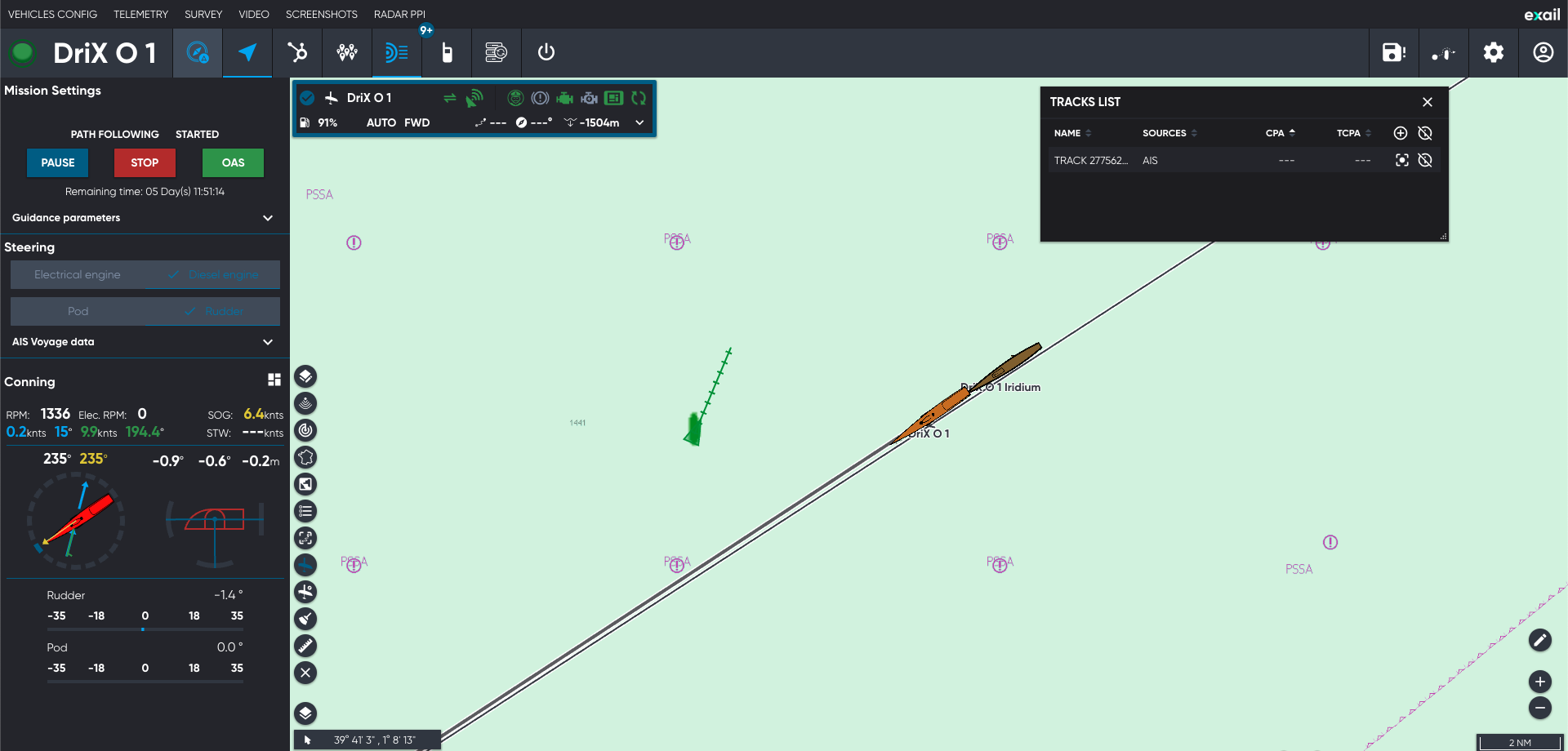Click the green OAS button
This screenshot has width=1568, height=751.
pyautogui.click(x=233, y=163)
